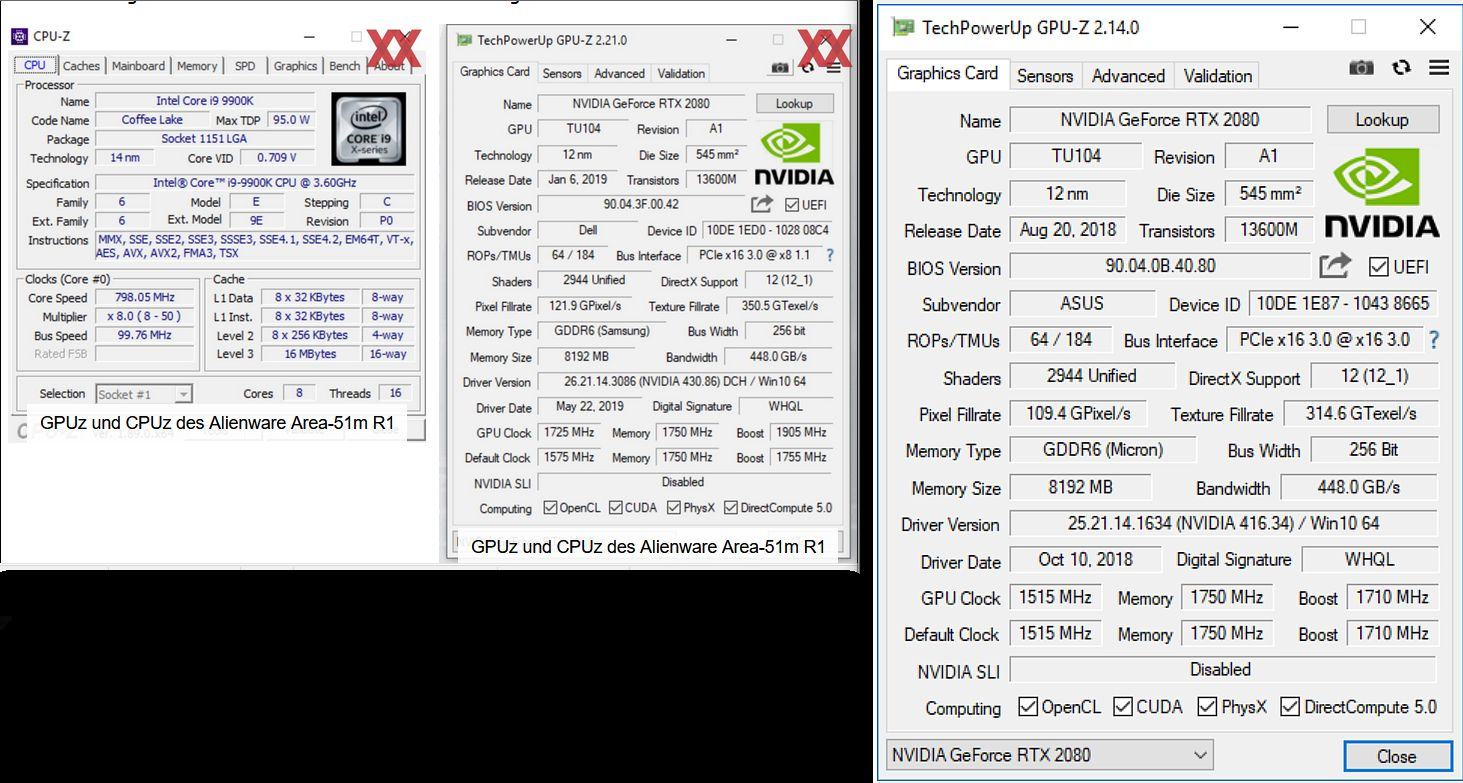Toggle the CUDA checkbox in GPU-Z 2.14.0

coord(1123,707)
